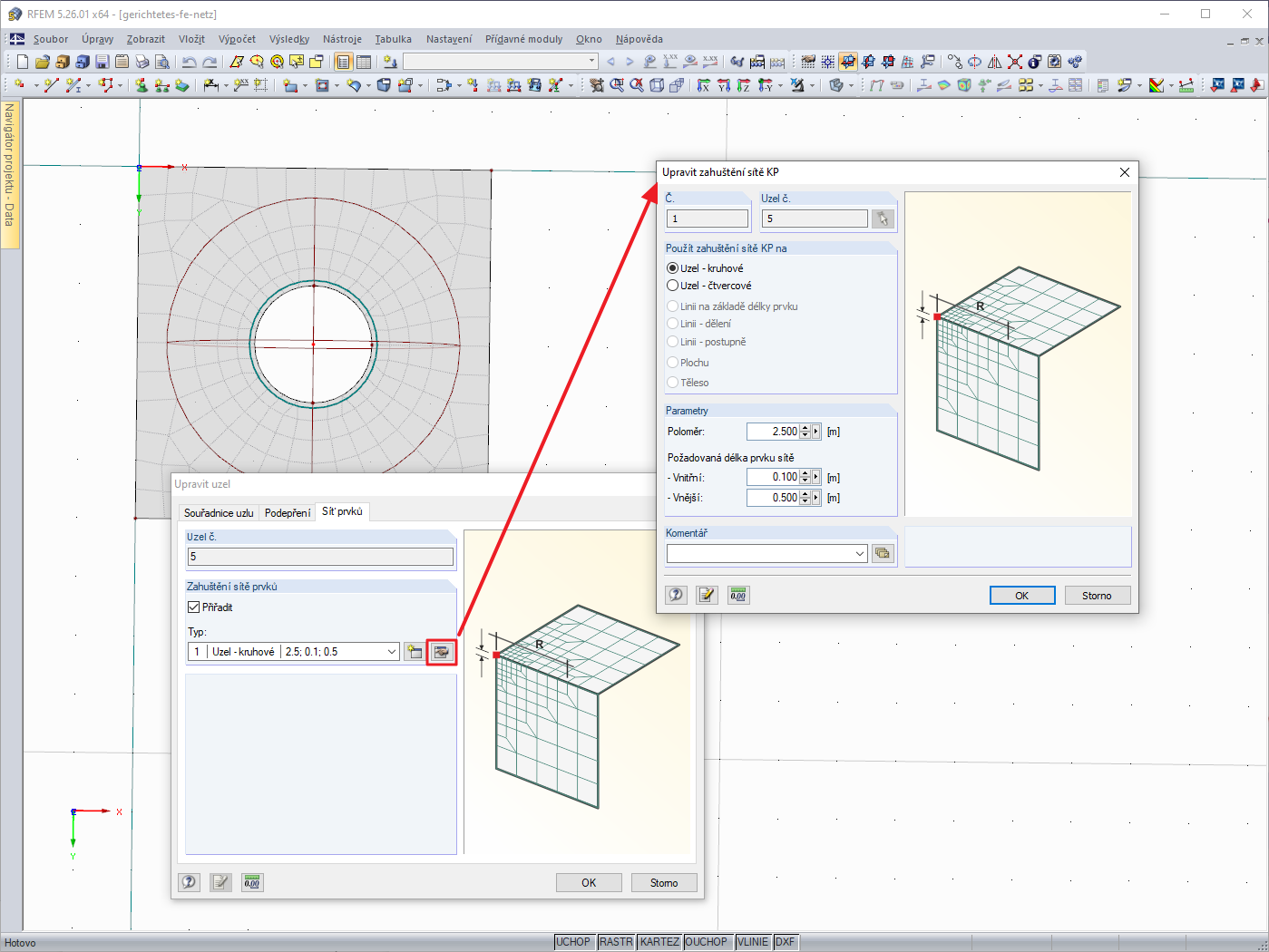The image size is (1269, 952).
Task: Click the create new mesh refinement icon
Action: (x=415, y=652)
